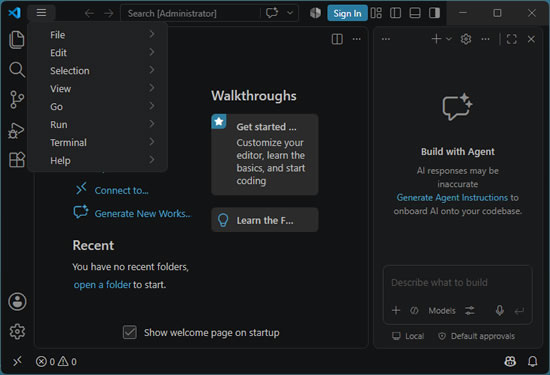
Task: Click the hamburger application menu icon
Action: point(41,13)
